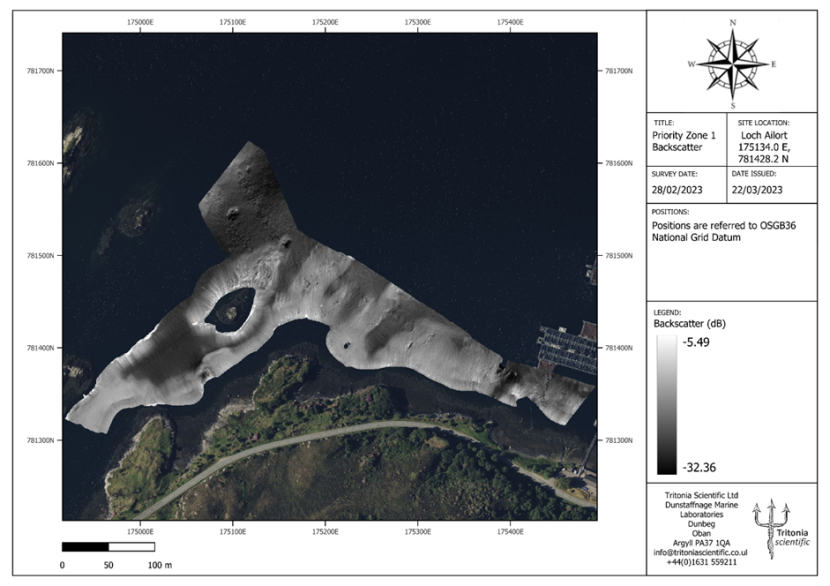Click the 'N' letter on the compass

[x=733, y=23]
